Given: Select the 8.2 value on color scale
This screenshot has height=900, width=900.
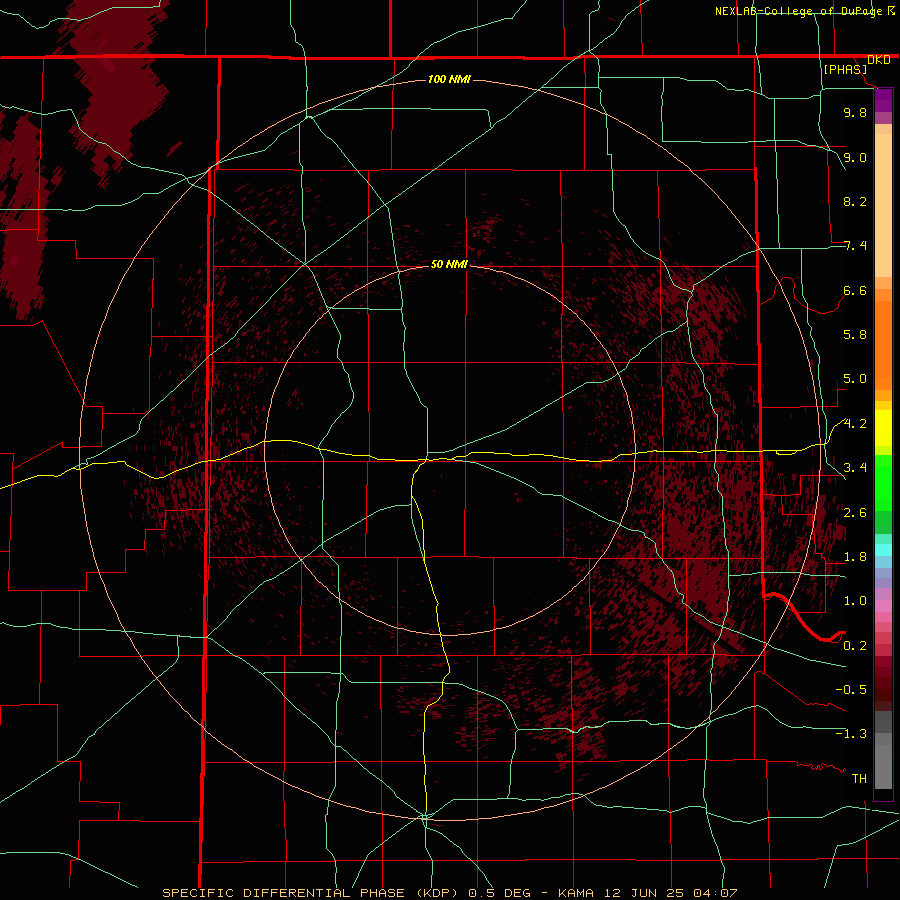Looking at the screenshot, I should 855,201.
